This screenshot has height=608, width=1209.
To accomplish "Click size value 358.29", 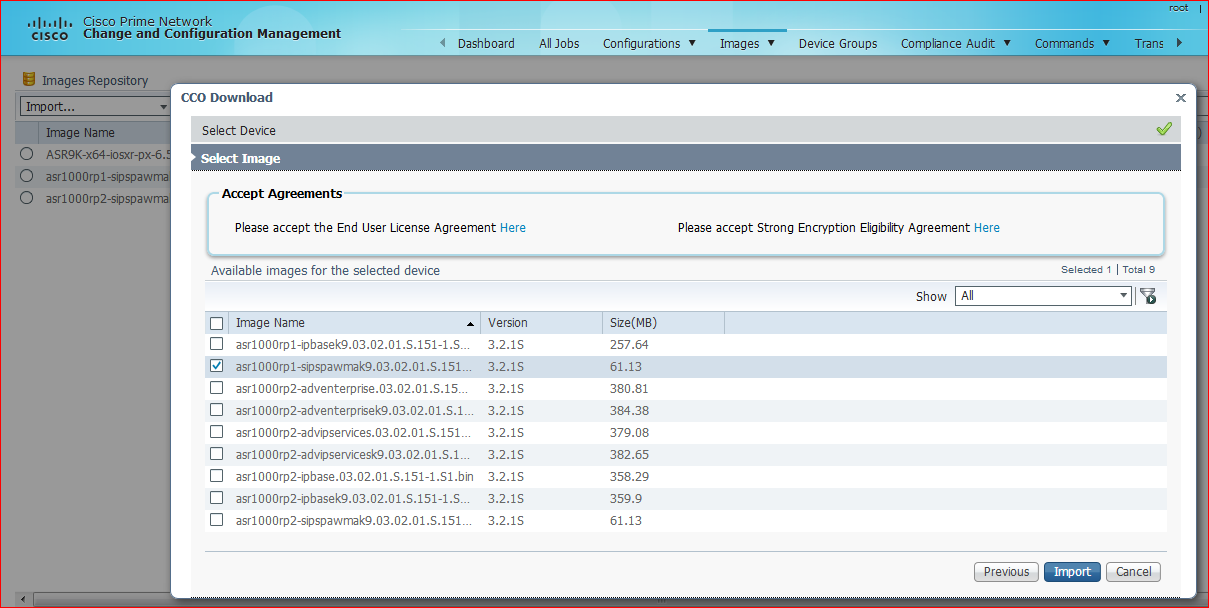I will click(629, 476).
